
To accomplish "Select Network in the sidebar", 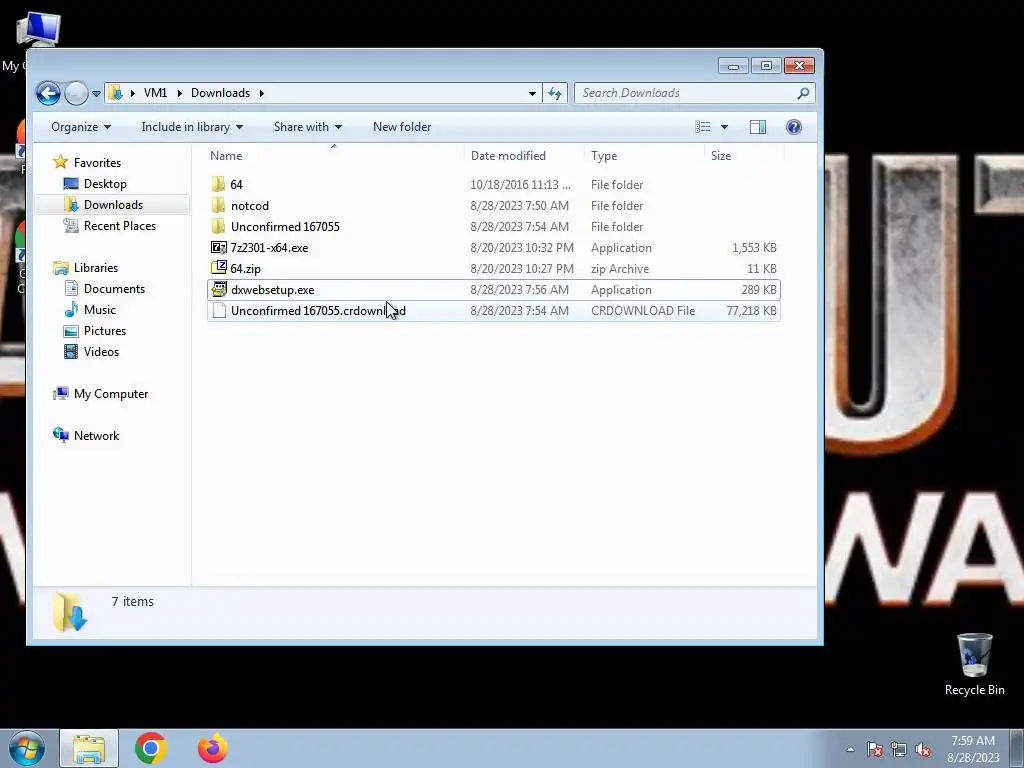I will tap(96, 436).
